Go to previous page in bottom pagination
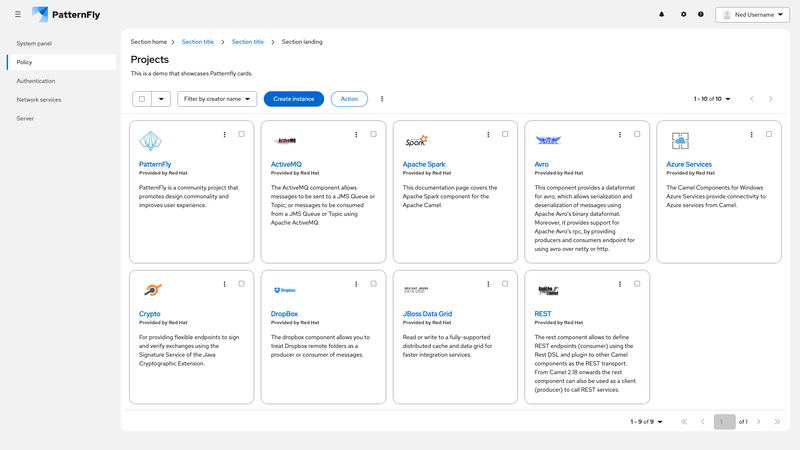The height and width of the screenshot is (450, 800). 703,422
